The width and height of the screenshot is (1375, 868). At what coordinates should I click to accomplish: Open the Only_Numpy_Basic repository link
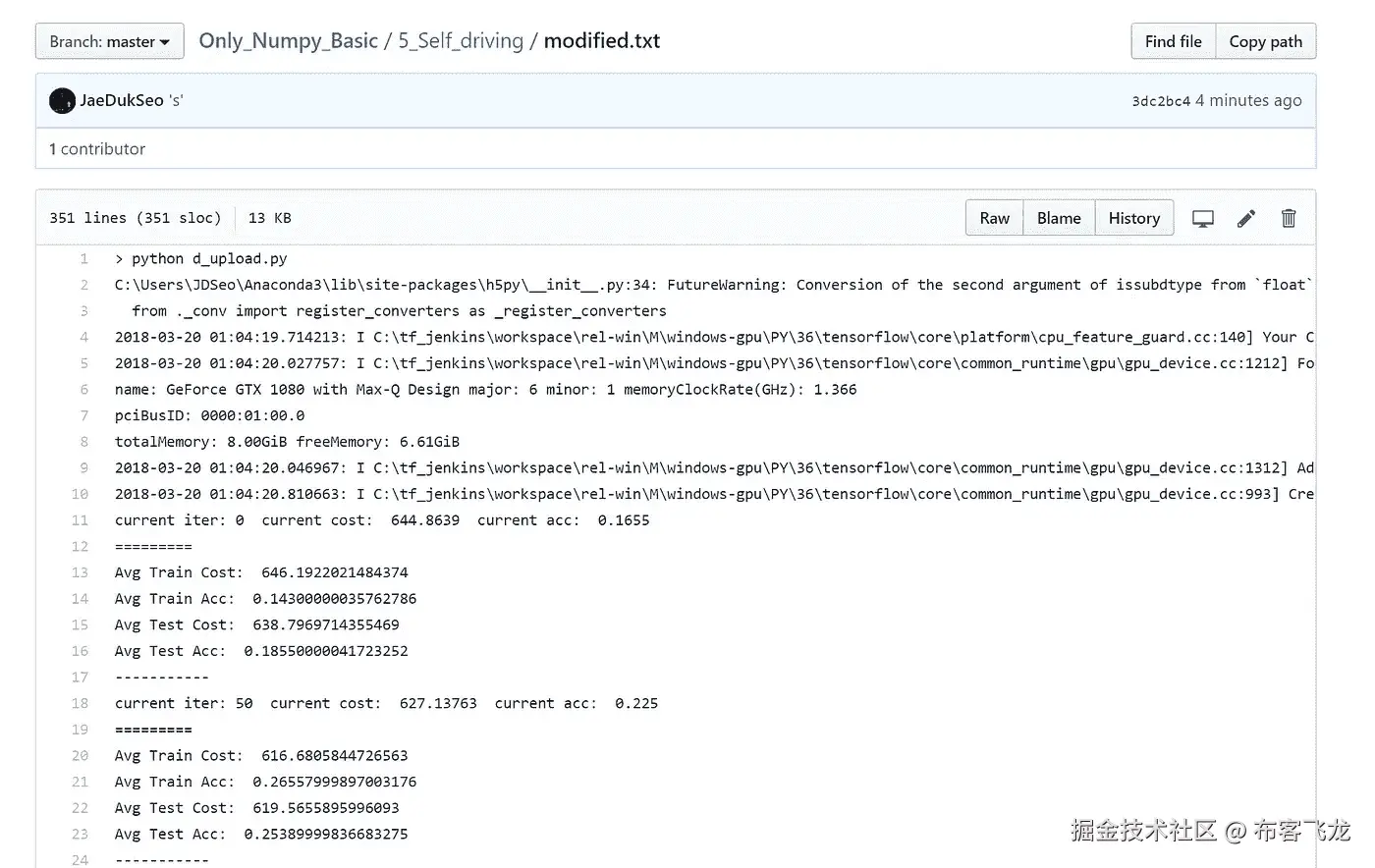(288, 41)
